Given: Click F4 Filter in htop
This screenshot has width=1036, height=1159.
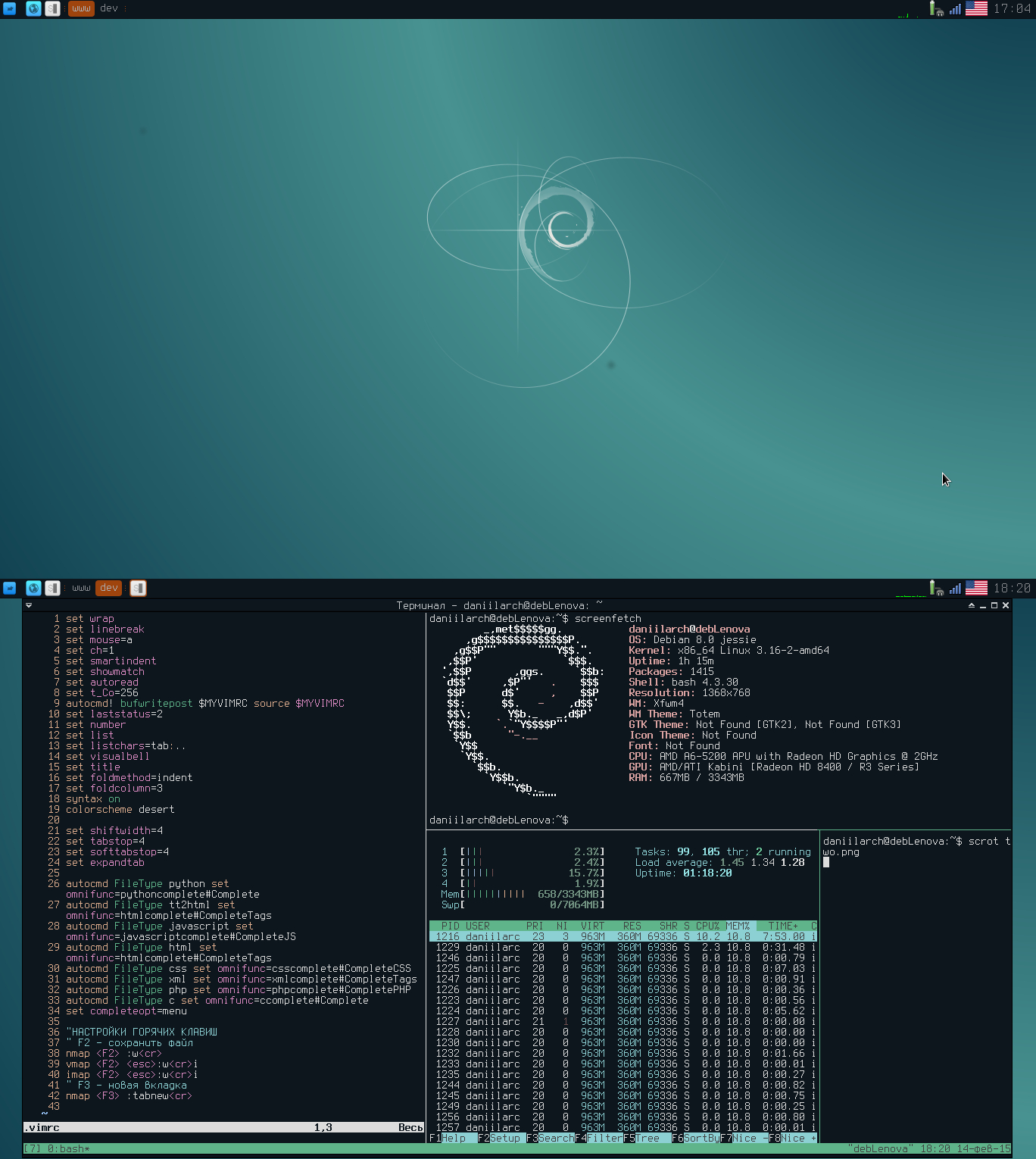Looking at the screenshot, I should (599, 1138).
